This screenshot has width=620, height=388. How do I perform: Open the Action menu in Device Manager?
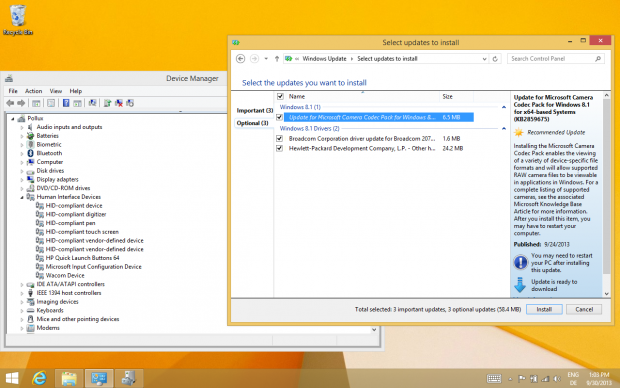(x=34, y=91)
